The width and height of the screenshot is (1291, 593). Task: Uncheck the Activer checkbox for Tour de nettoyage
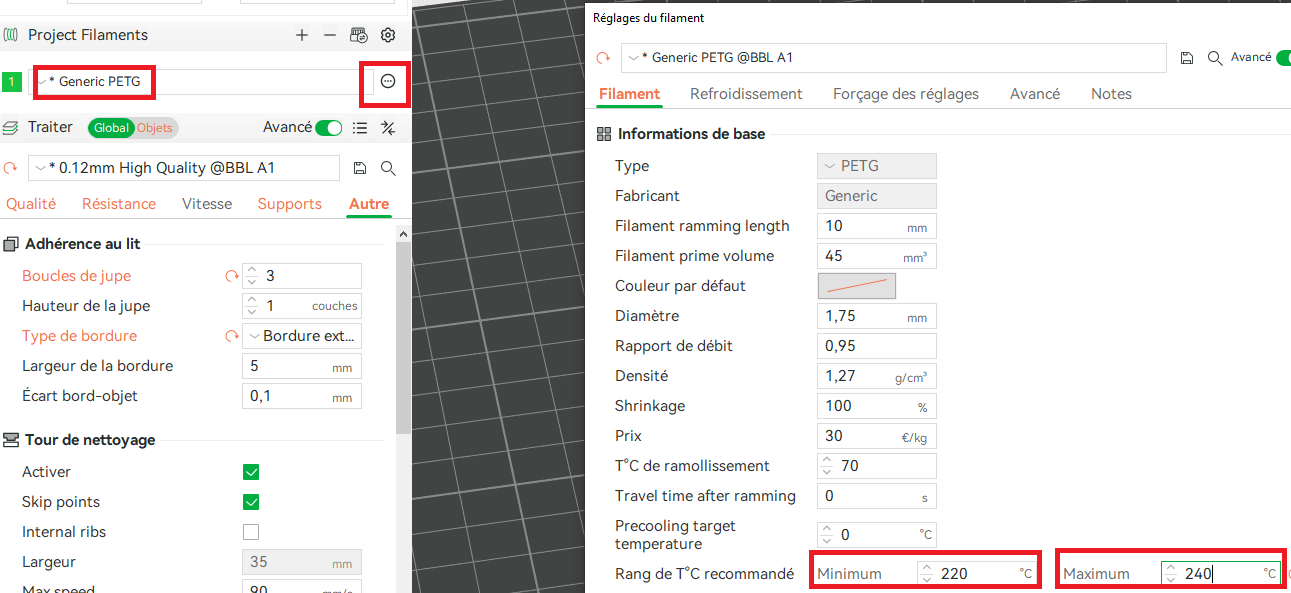(x=251, y=472)
